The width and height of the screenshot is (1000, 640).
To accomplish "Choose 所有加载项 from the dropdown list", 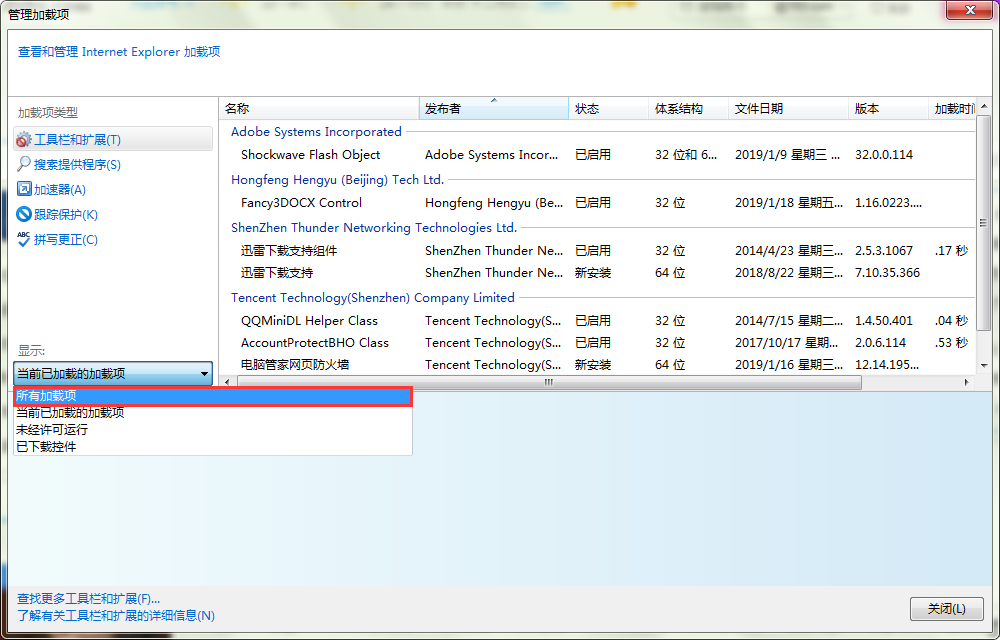I will coord(212,397).
